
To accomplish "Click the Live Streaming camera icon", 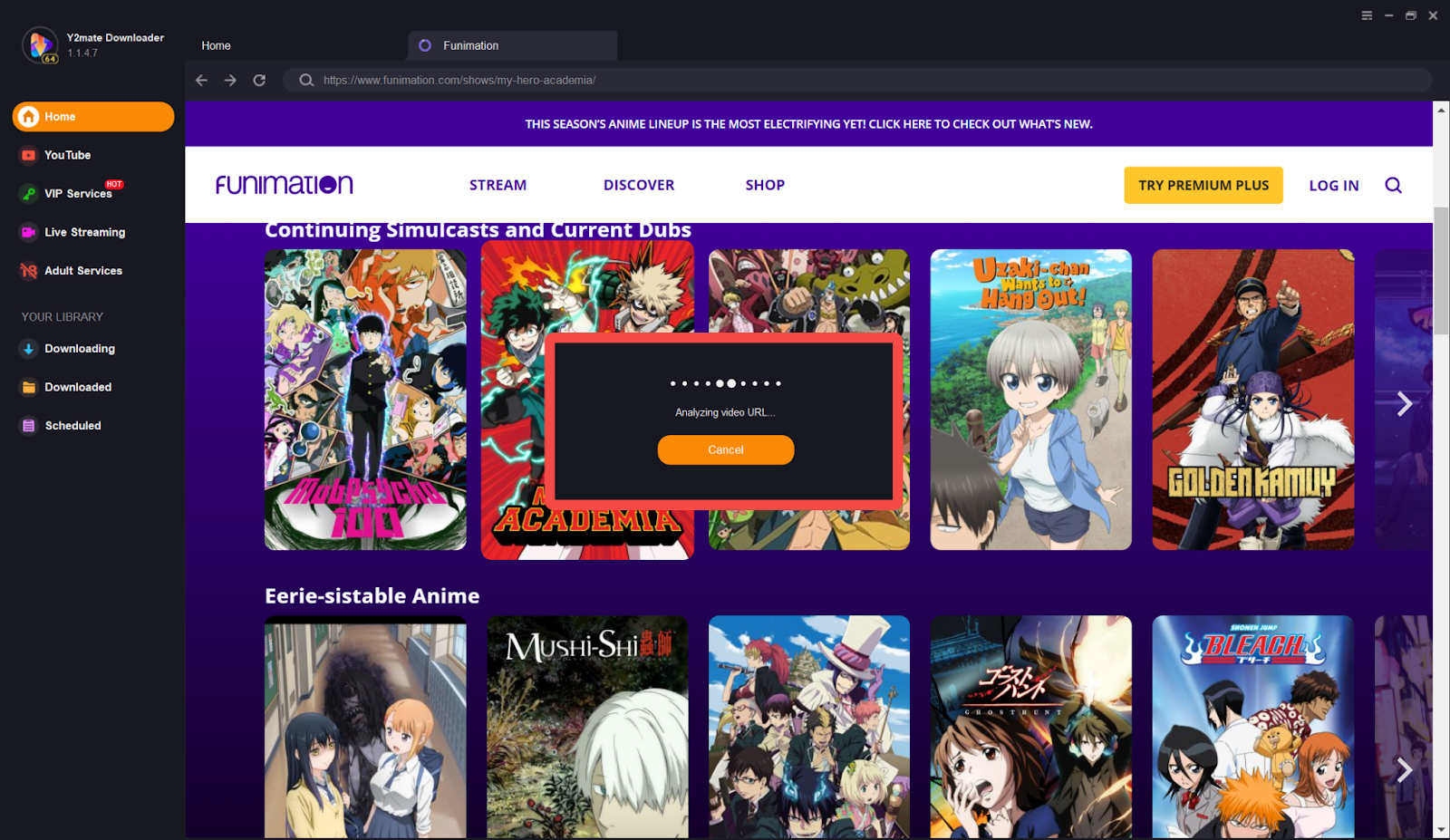I will click(29, 232).
